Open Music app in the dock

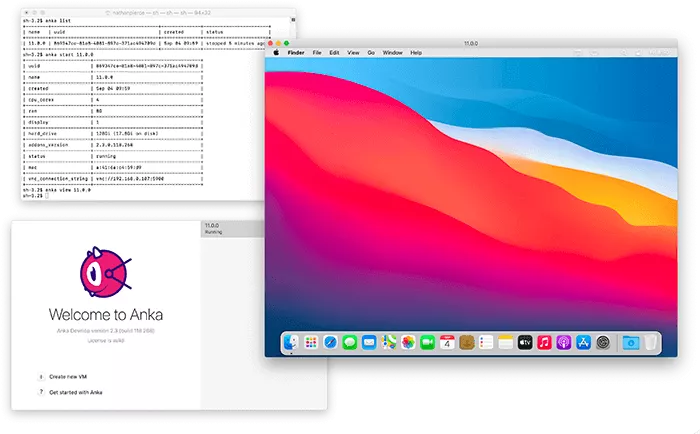click(x=544, y=343)
